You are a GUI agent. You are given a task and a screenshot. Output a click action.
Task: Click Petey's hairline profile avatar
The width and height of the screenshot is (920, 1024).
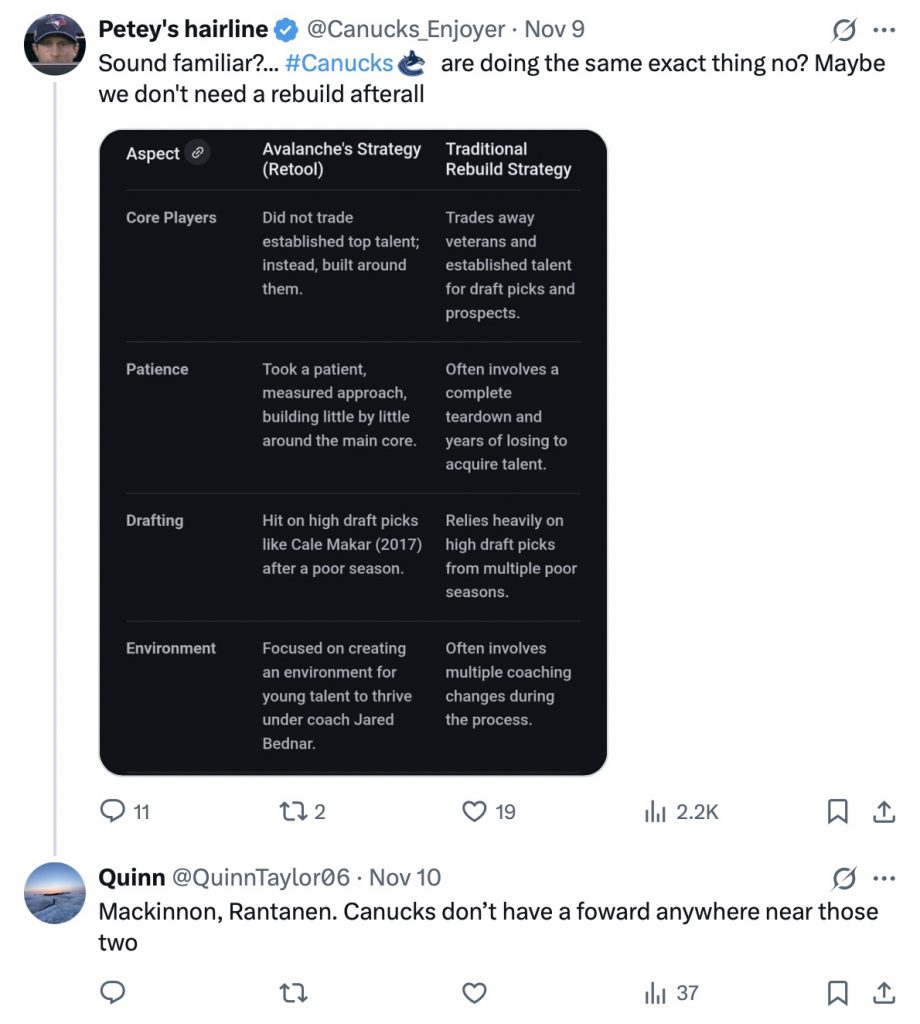point(54,45)
